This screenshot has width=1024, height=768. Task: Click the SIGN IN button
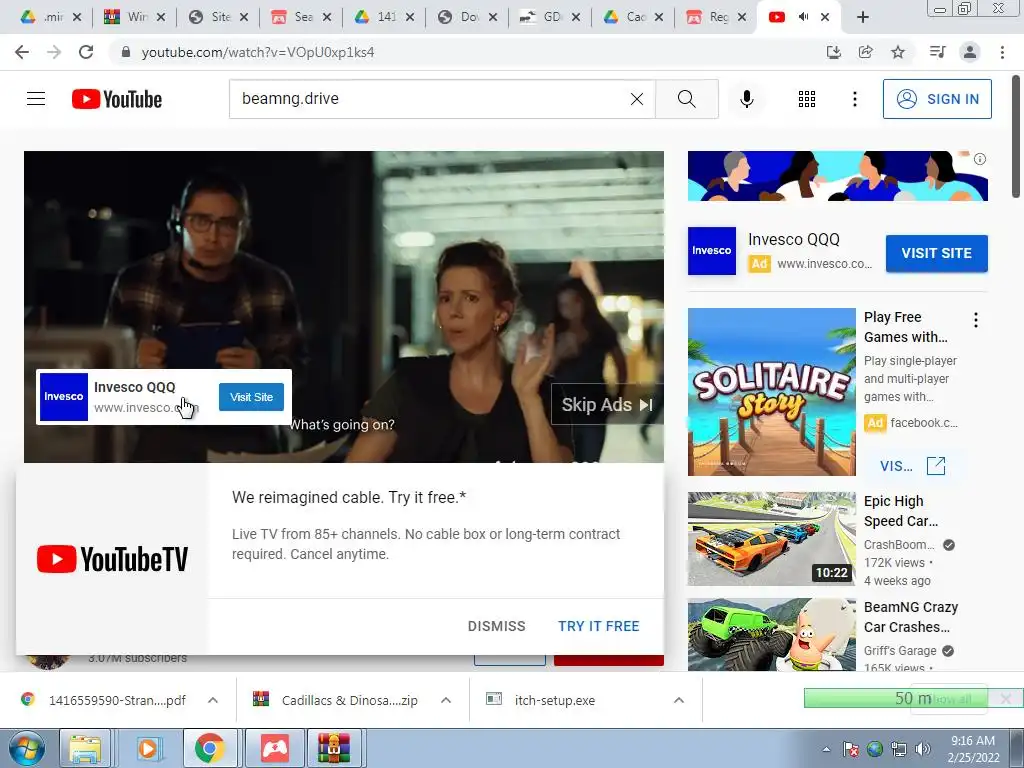click(937, 99)
